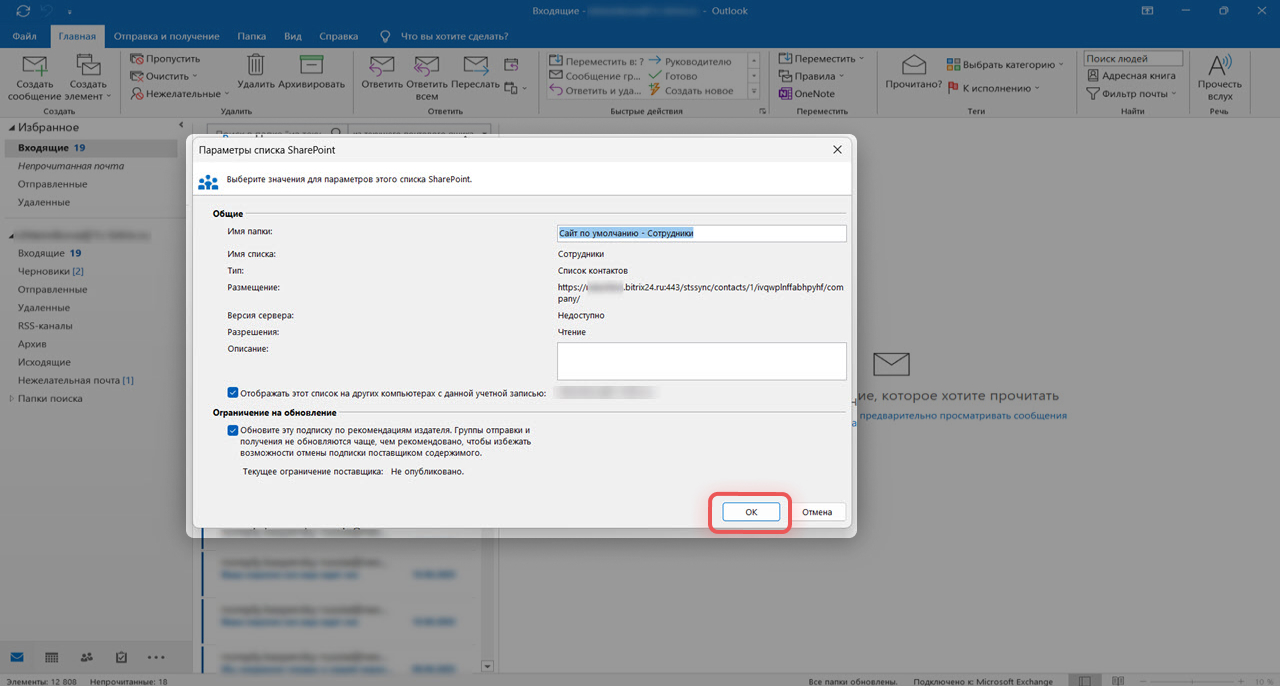Open the Адресная книга

point(1130,76)
